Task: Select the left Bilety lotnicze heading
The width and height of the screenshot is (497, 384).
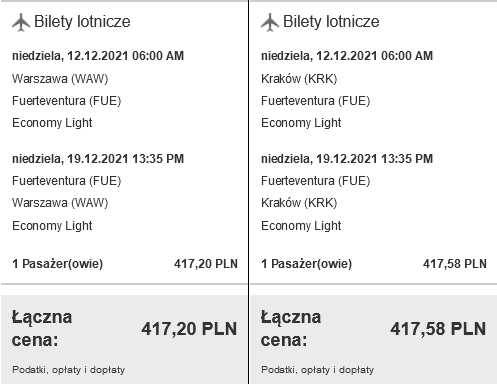Action: [x=82, y=22]
